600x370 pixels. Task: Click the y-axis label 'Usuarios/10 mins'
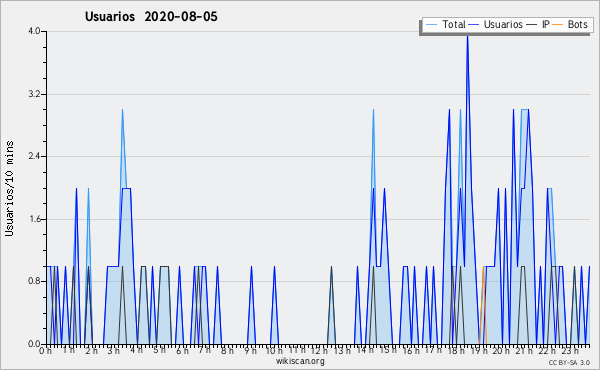10,189
